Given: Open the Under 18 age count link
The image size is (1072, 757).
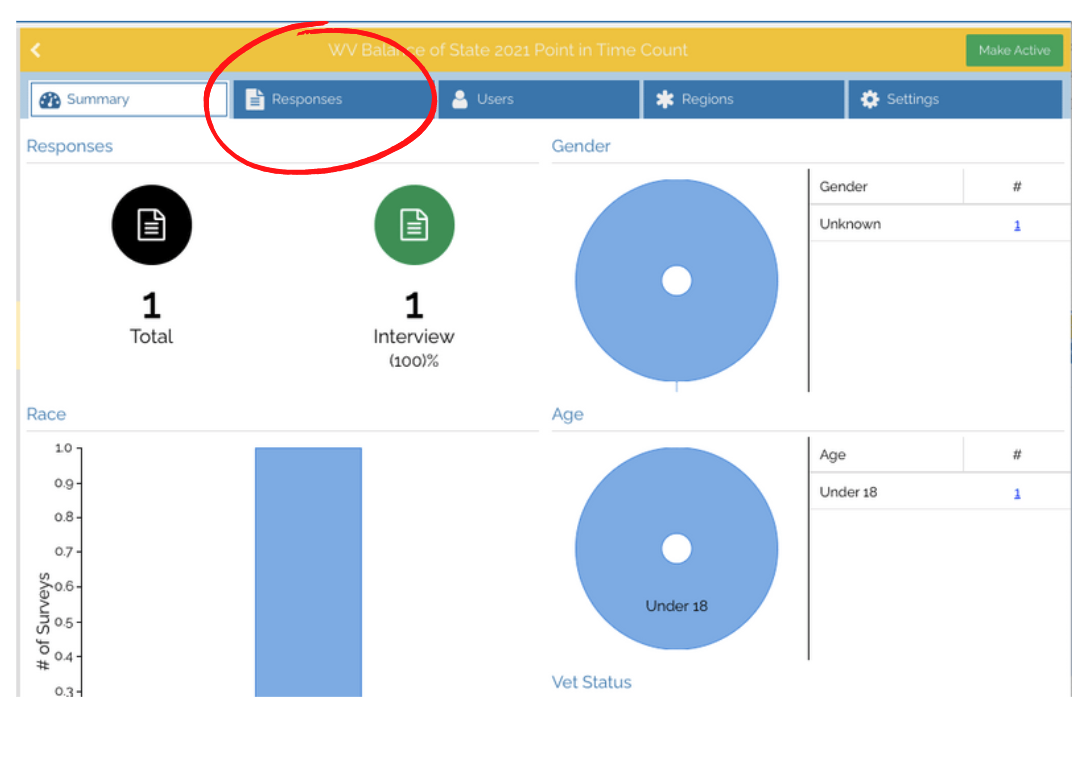Looking at the screenshot, I should 1017,493.
